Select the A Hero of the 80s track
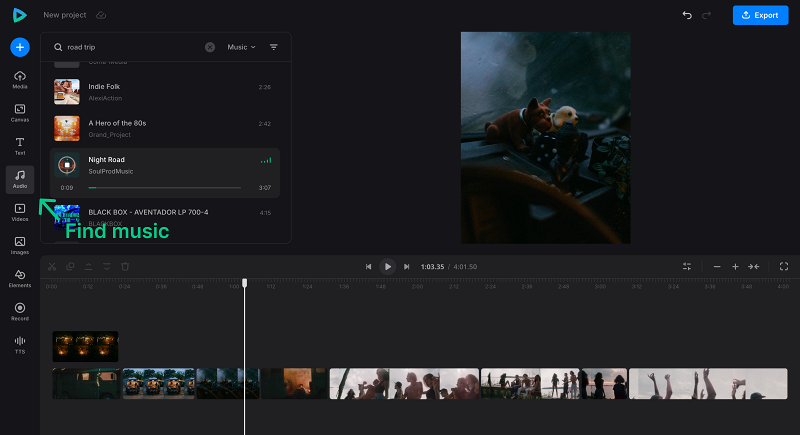The image size is (800, 435). click(x=165, y=129)
